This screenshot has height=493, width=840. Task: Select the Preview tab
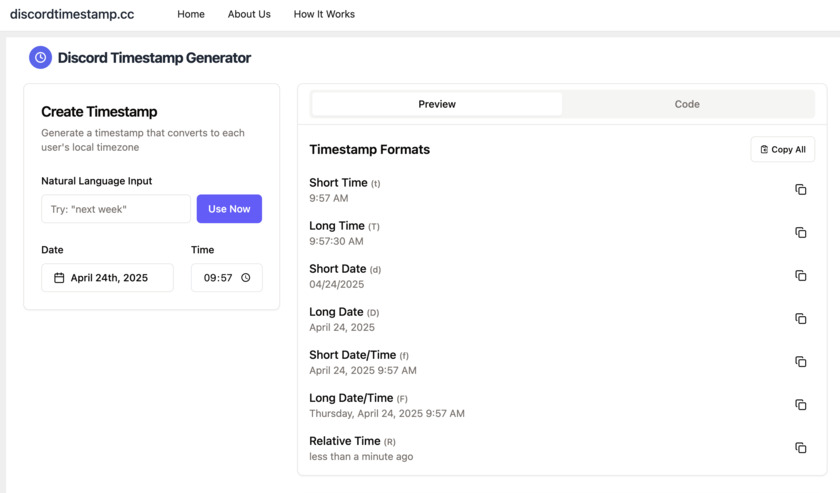tap(437, 104)
